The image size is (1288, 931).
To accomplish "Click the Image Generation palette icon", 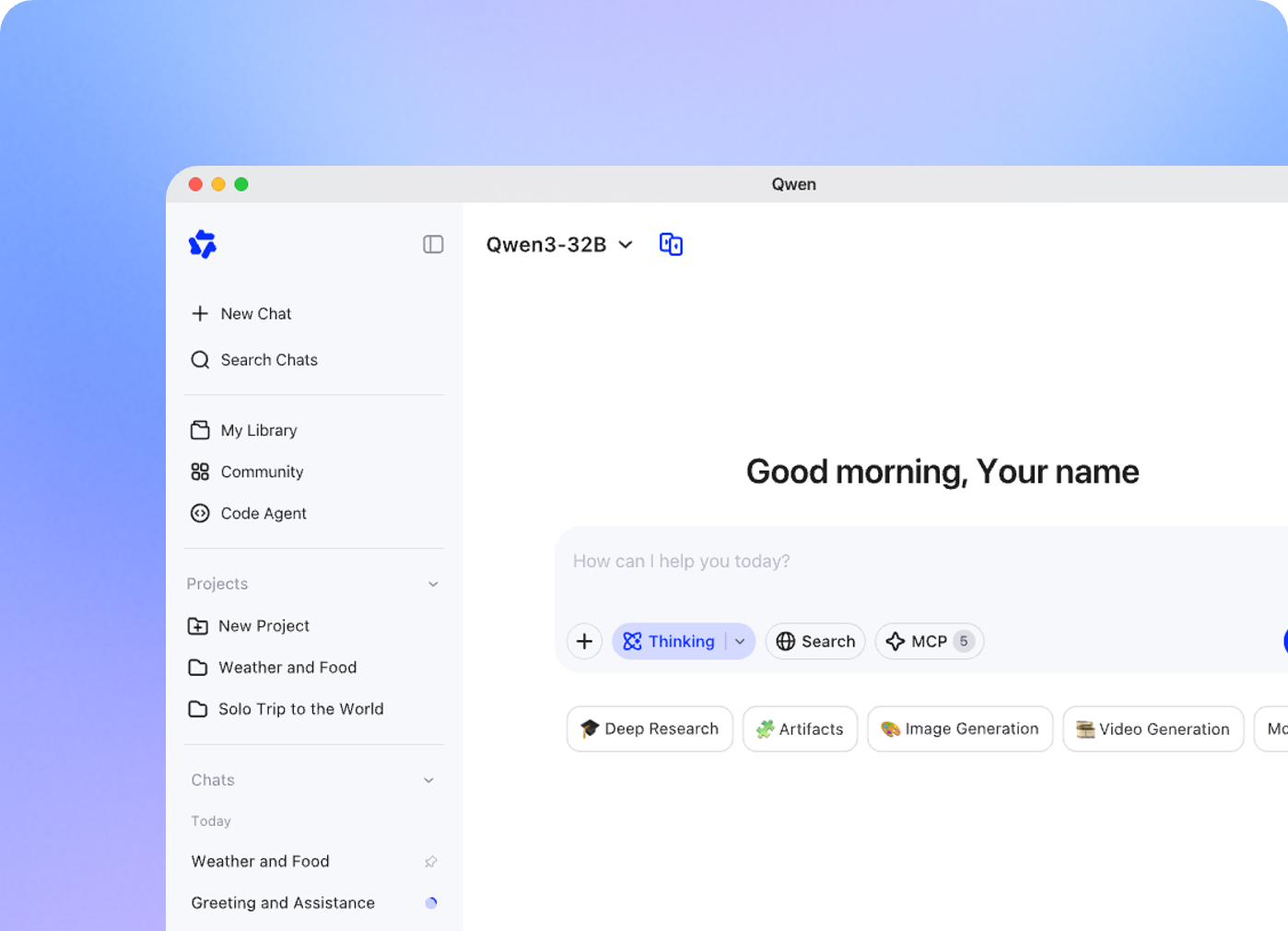I will tap(890, 729).
